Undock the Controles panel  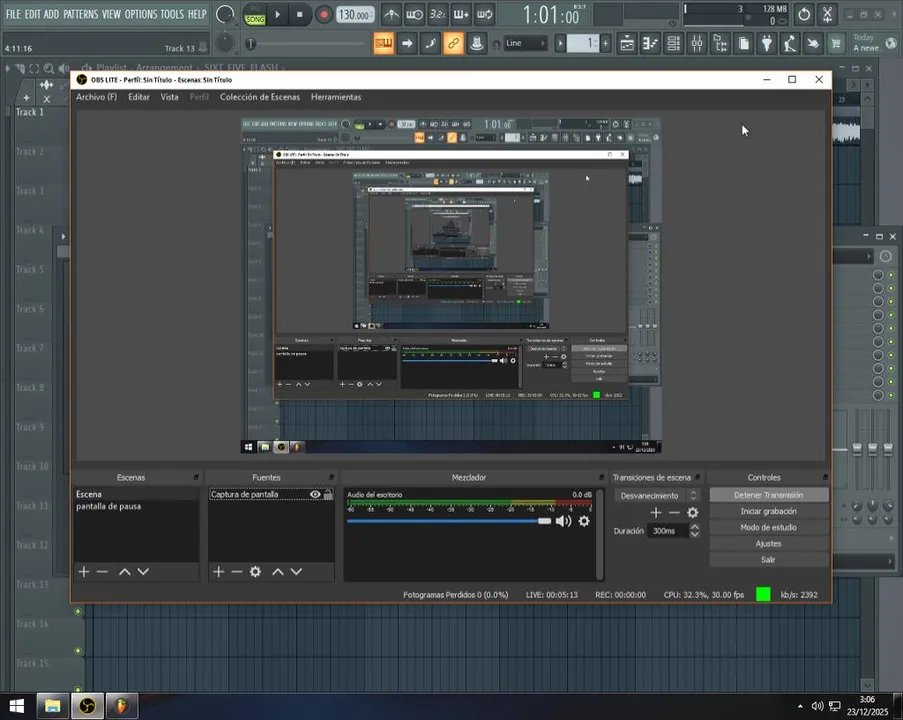(825, 477)
